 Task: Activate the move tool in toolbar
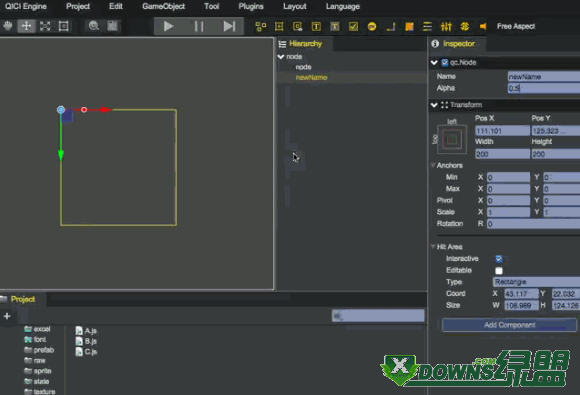pos(26,26)
